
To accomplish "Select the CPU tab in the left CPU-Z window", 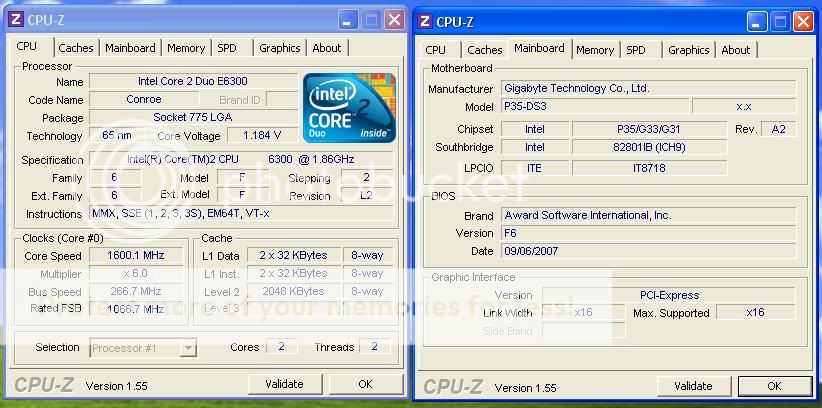I will tap(27, 46).
